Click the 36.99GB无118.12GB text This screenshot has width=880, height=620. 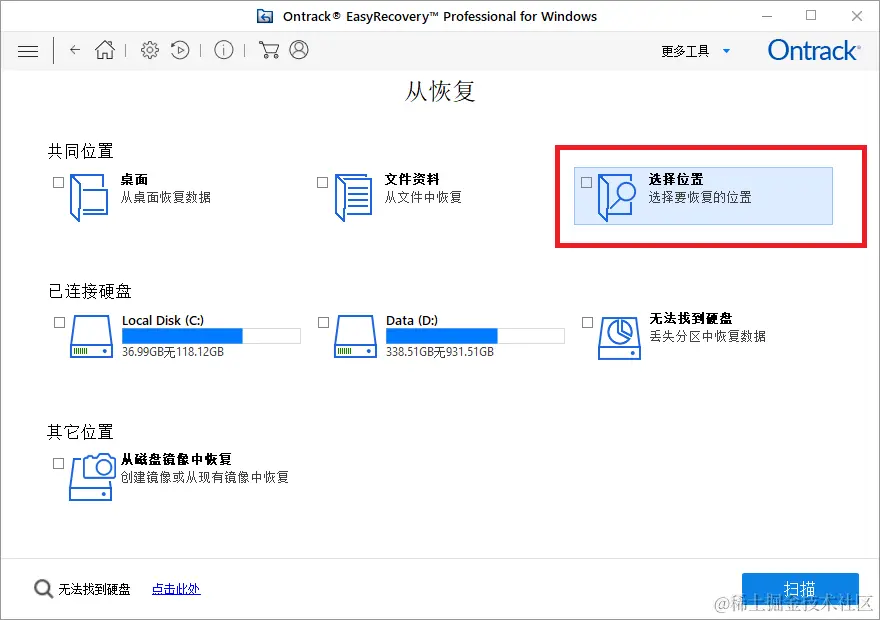tap(173, 352)
